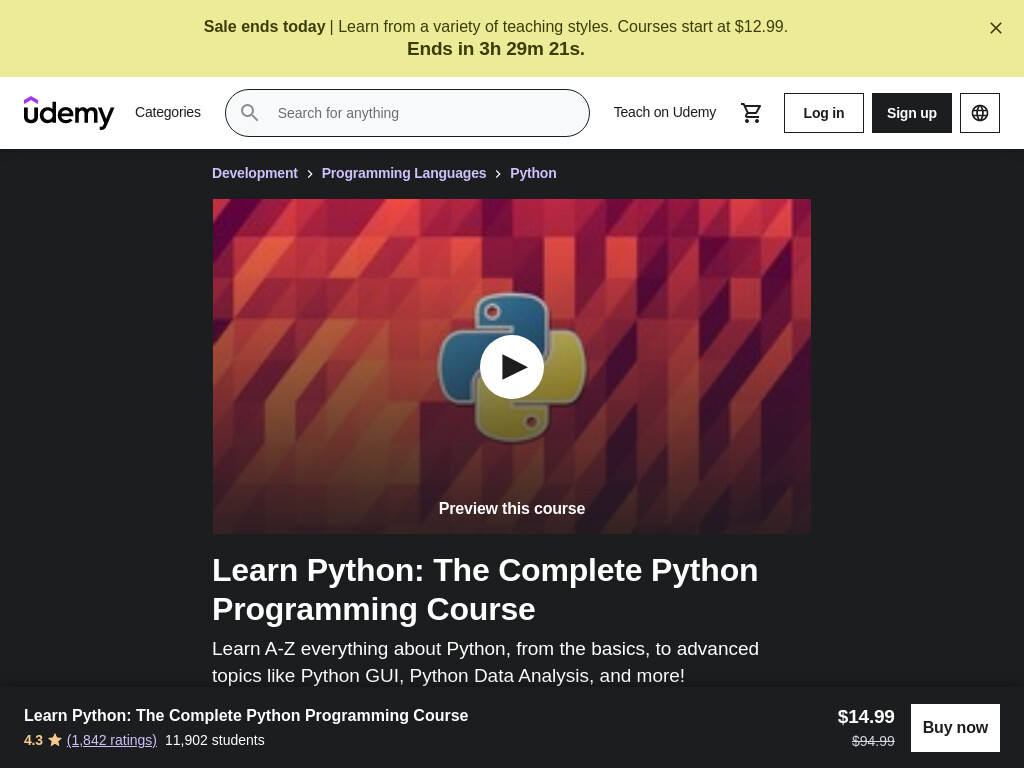1024x768 pixels.
Task: Click the $14.99 price text
Action: click(866, 716)
